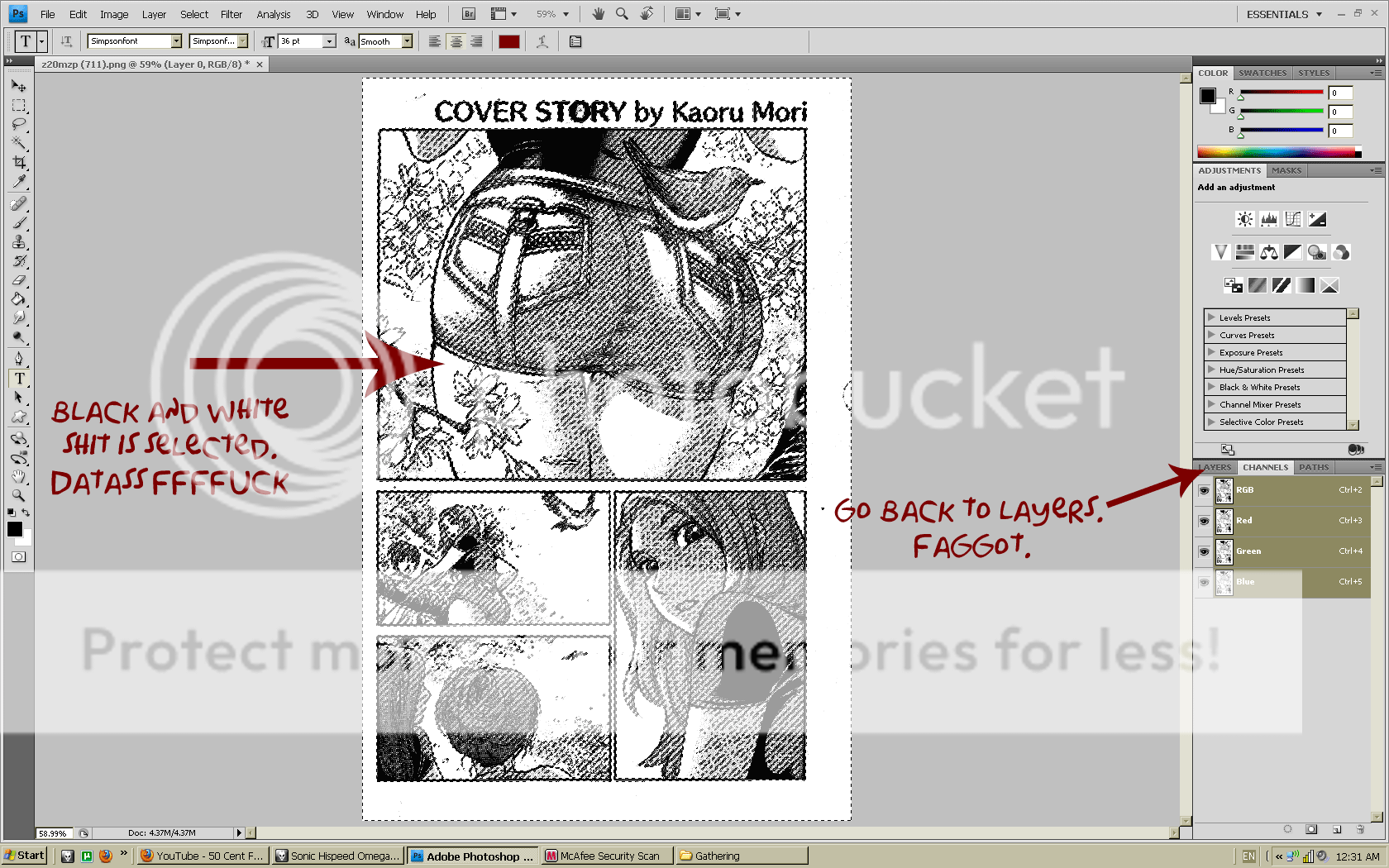Open the anti-aliasing Smooth dropdown

coord(407,41)
